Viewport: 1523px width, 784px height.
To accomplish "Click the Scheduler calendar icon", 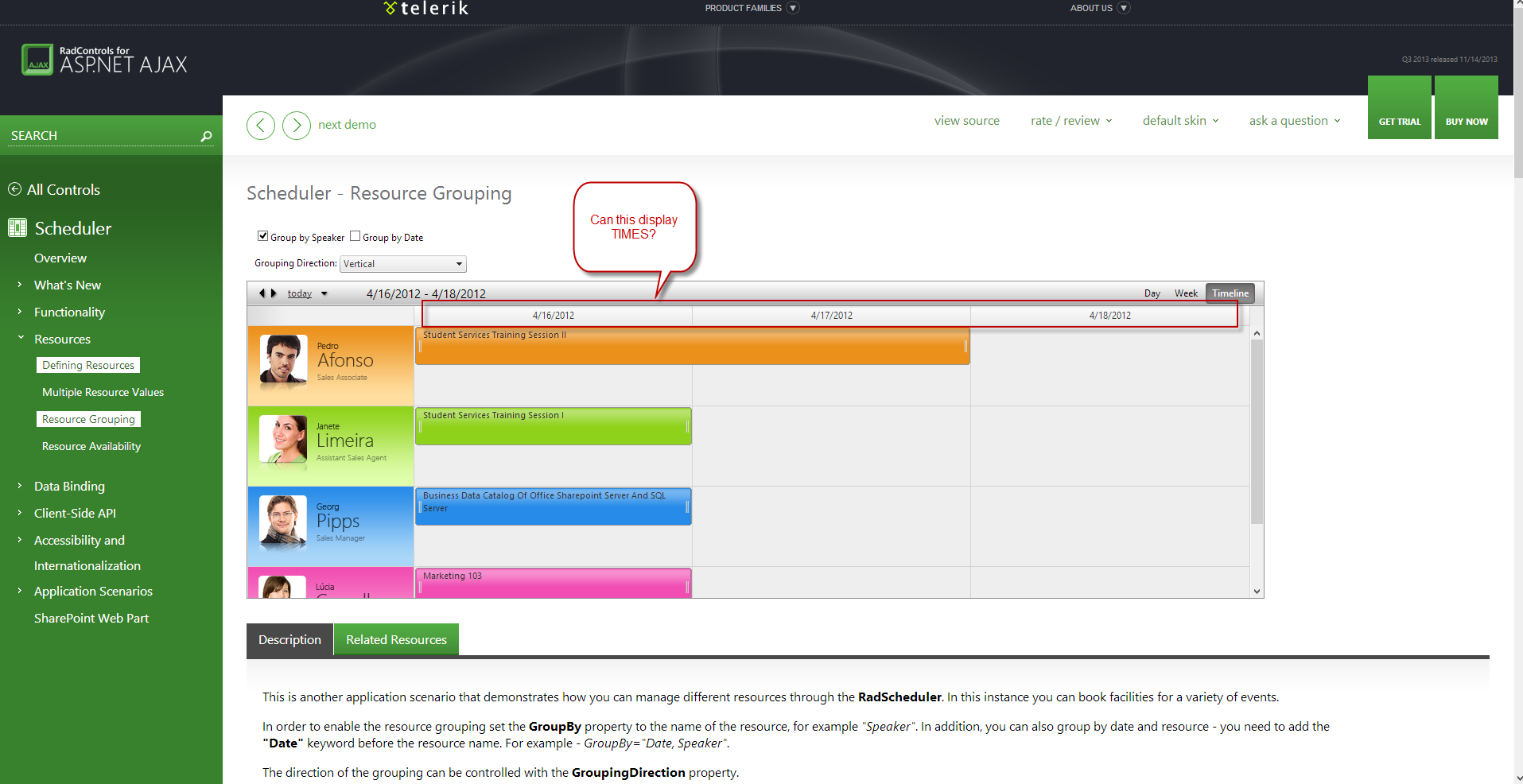I will click(x=17, y=228).
